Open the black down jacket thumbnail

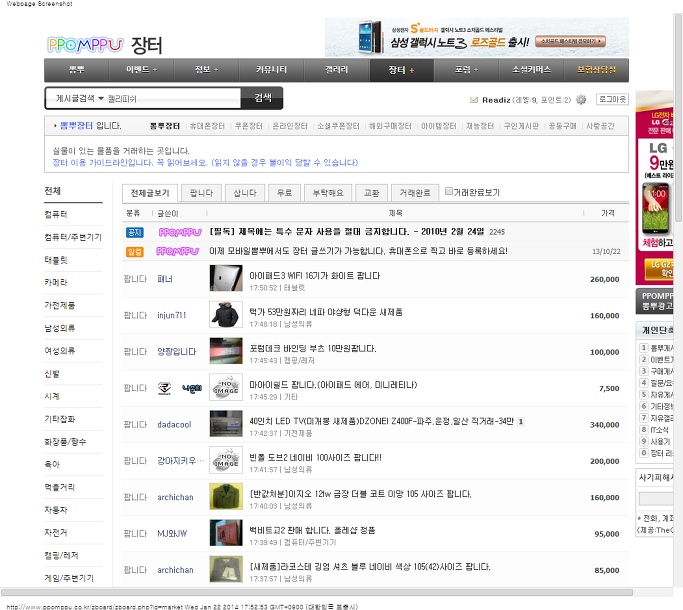[226, 315]
